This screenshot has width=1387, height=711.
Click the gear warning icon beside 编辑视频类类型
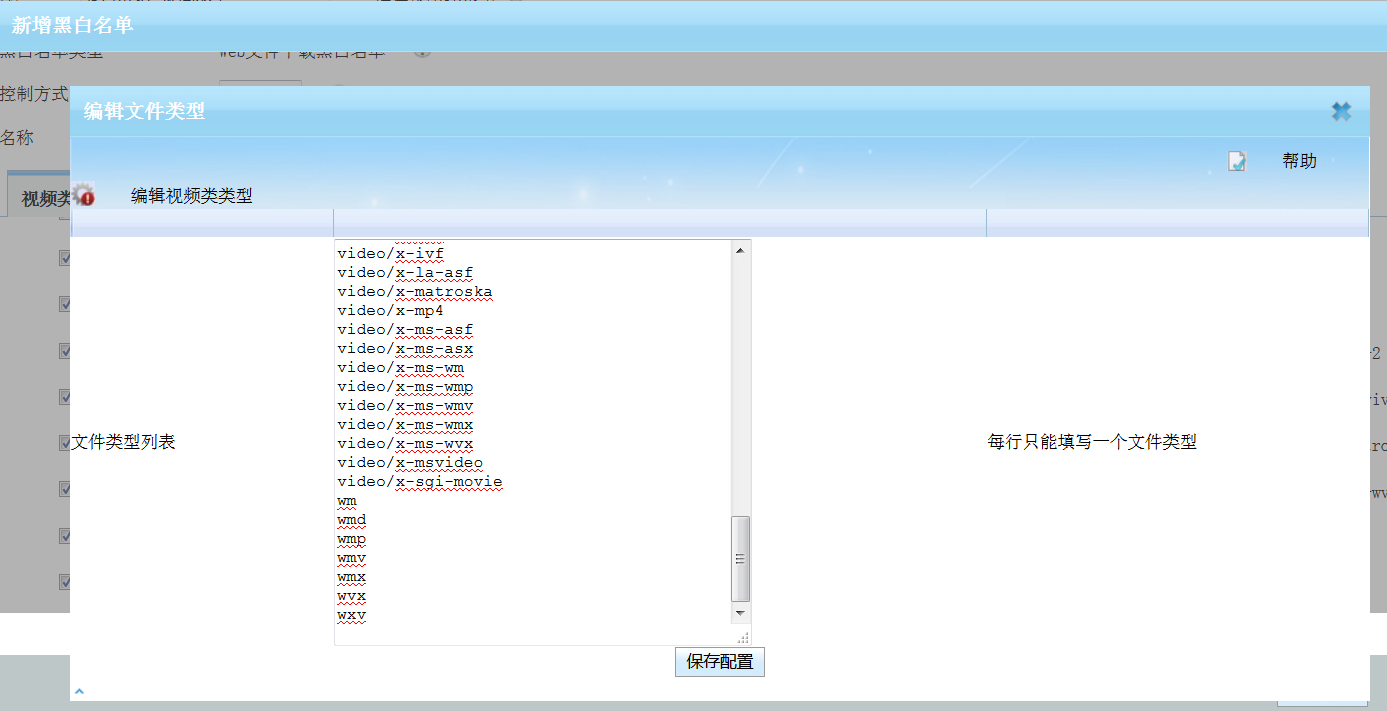[84, 195]
